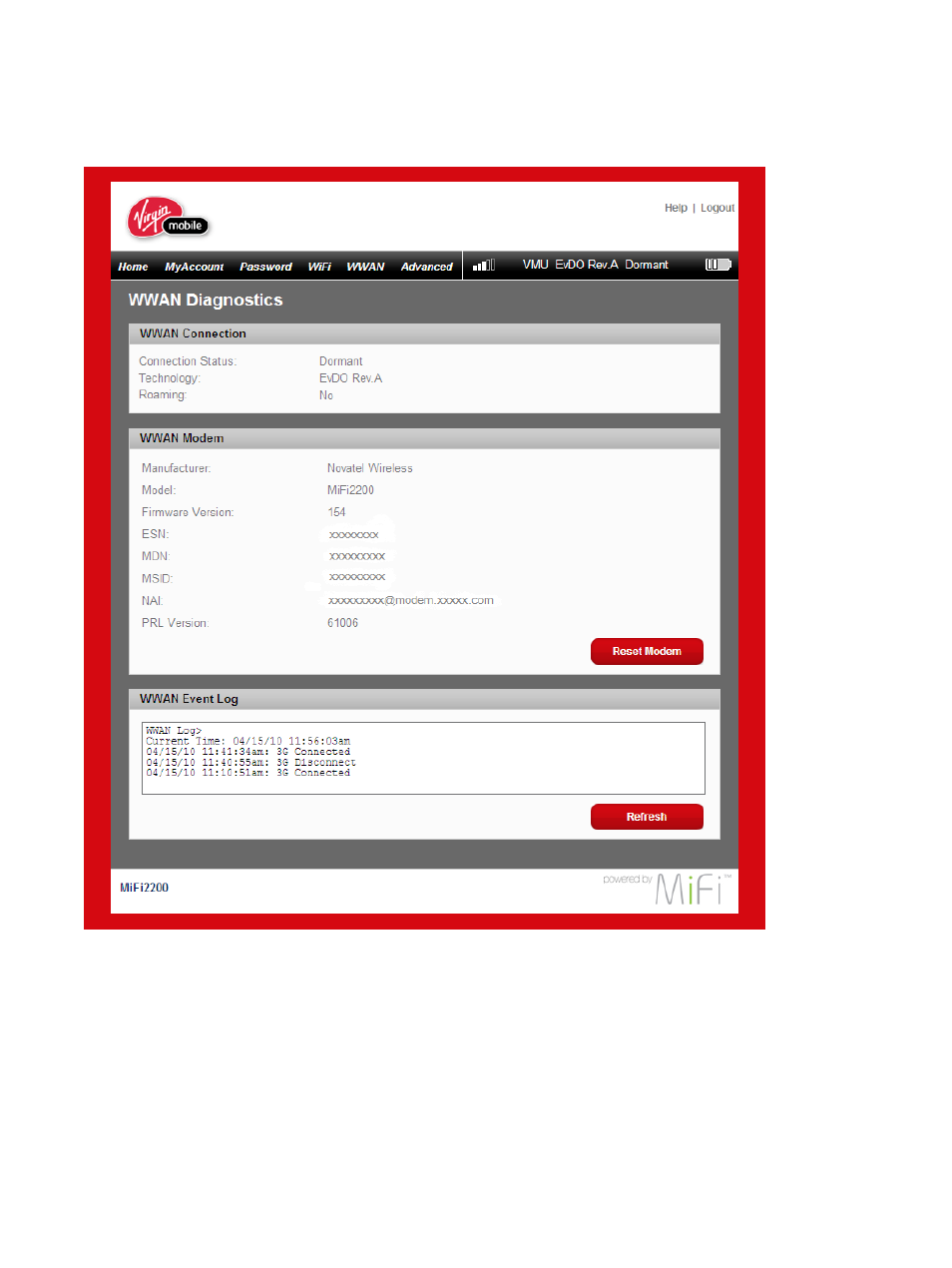952x1268 pixels.
Task: Select firmware version value 154
Action: (x=336, y=512)
